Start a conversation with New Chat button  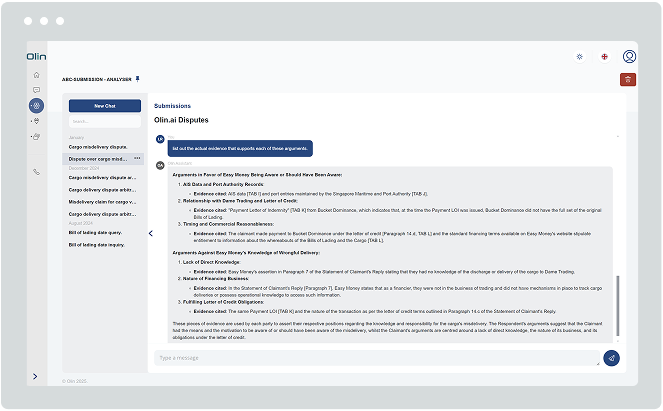pyautogui.click(x=105, y=105)
